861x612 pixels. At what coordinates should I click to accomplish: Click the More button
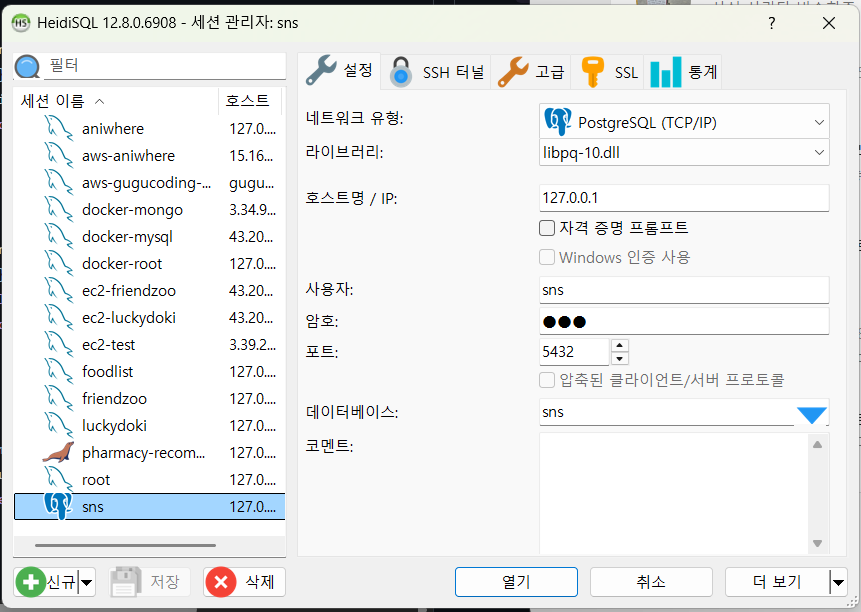click(x=777, y=582)
